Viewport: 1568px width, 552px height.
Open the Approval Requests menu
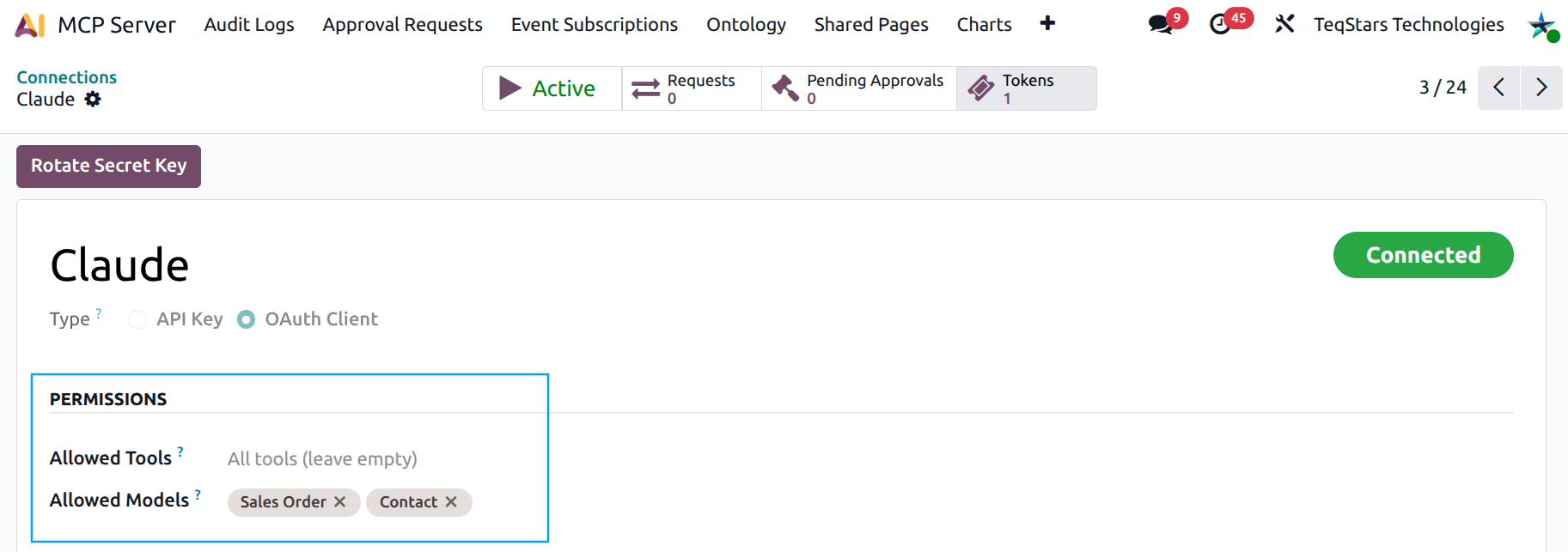tap(403, 25)
